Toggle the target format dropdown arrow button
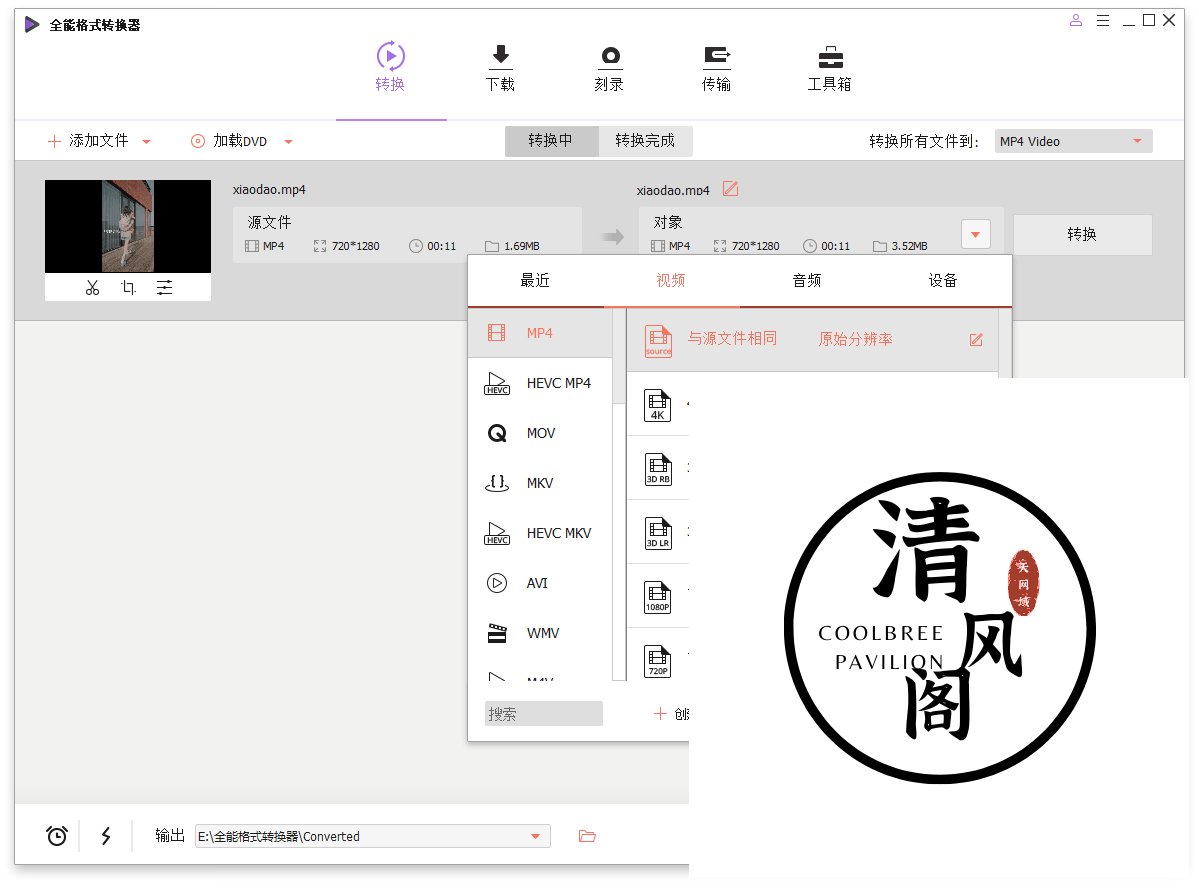 pyautogui.click(x=976, y=234)
